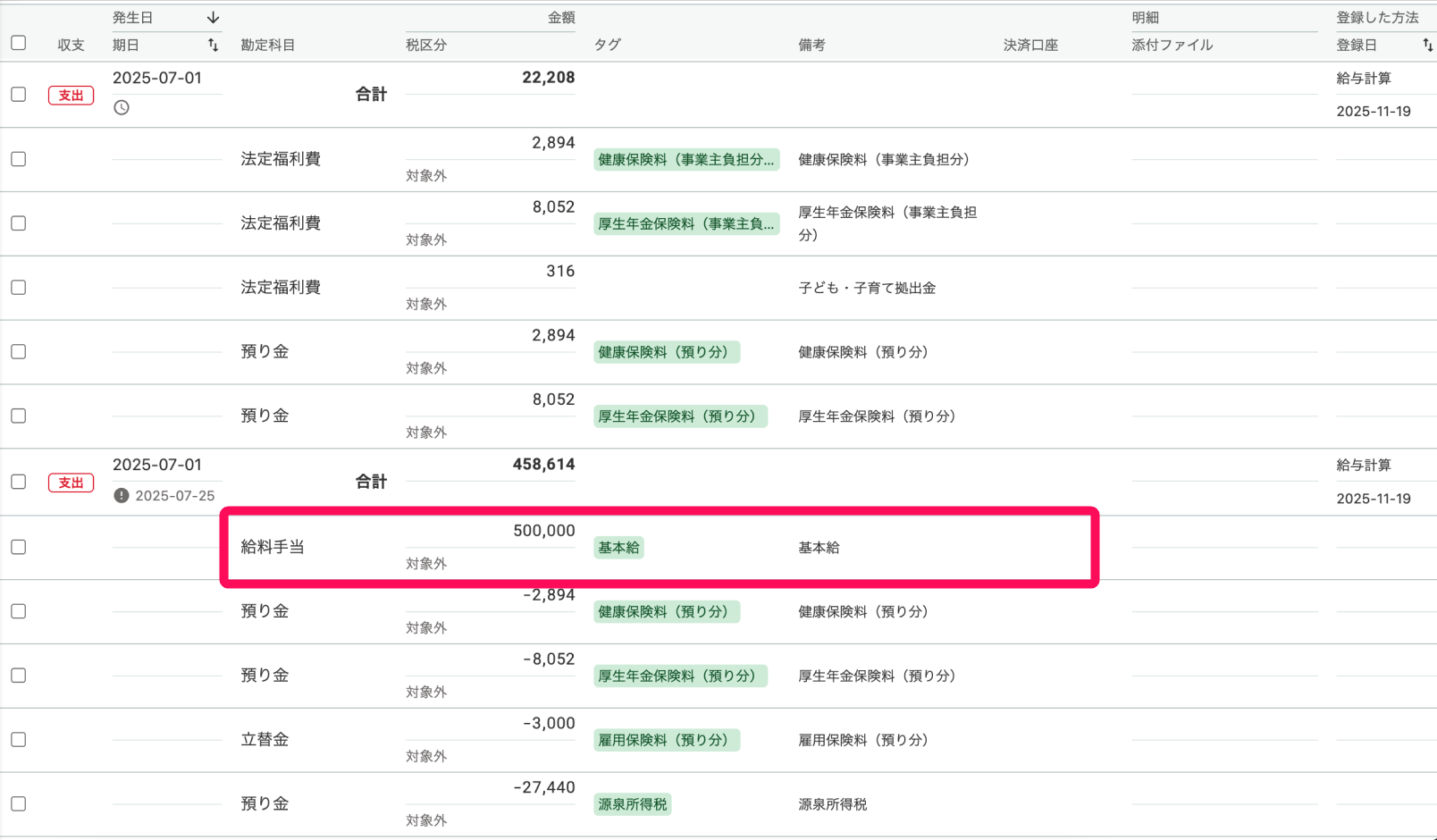Select the 22,208 total amount
Image resolution: width=1437 pixels, height=840 pixels.
click(x=549, y=78)
